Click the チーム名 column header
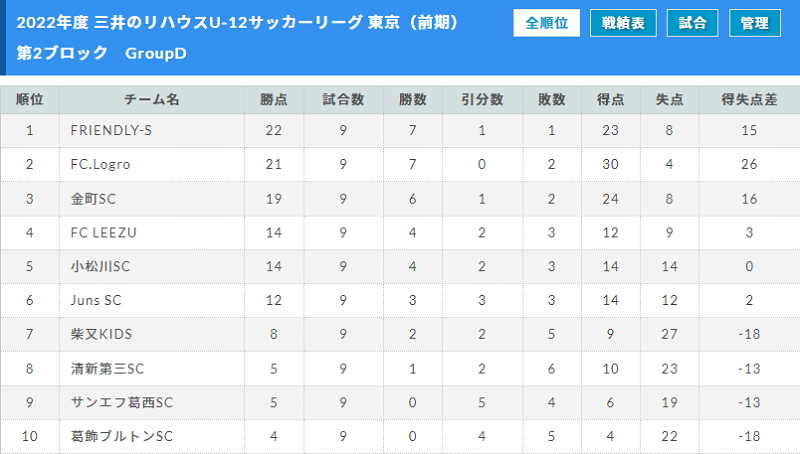Image resolution: width=800 pixels, height=454 pixels. coord(152,99)
